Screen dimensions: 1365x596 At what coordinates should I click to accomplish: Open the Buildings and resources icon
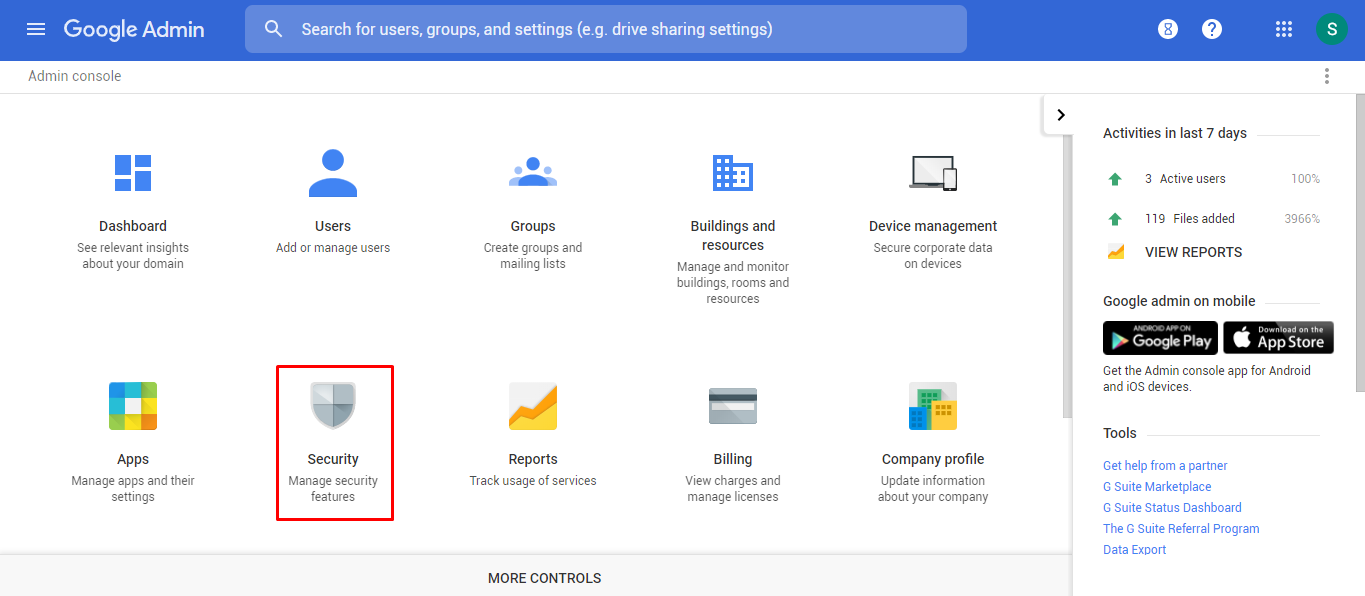(x=733, y=173)
